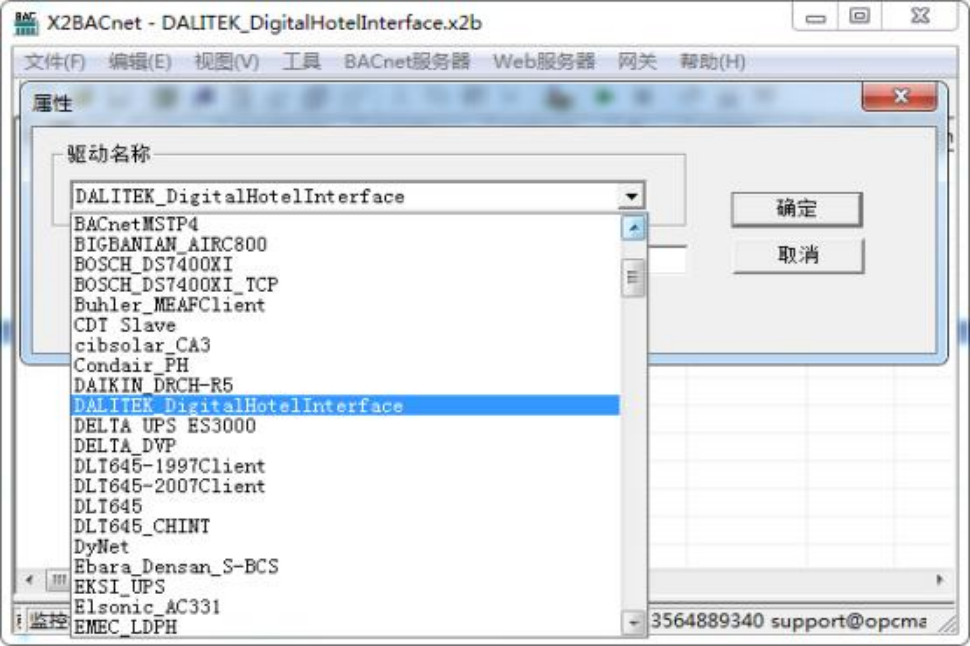Select EMEC_LDPH driver
This screenshot has height=646, width=970.
tap(345, 627)
